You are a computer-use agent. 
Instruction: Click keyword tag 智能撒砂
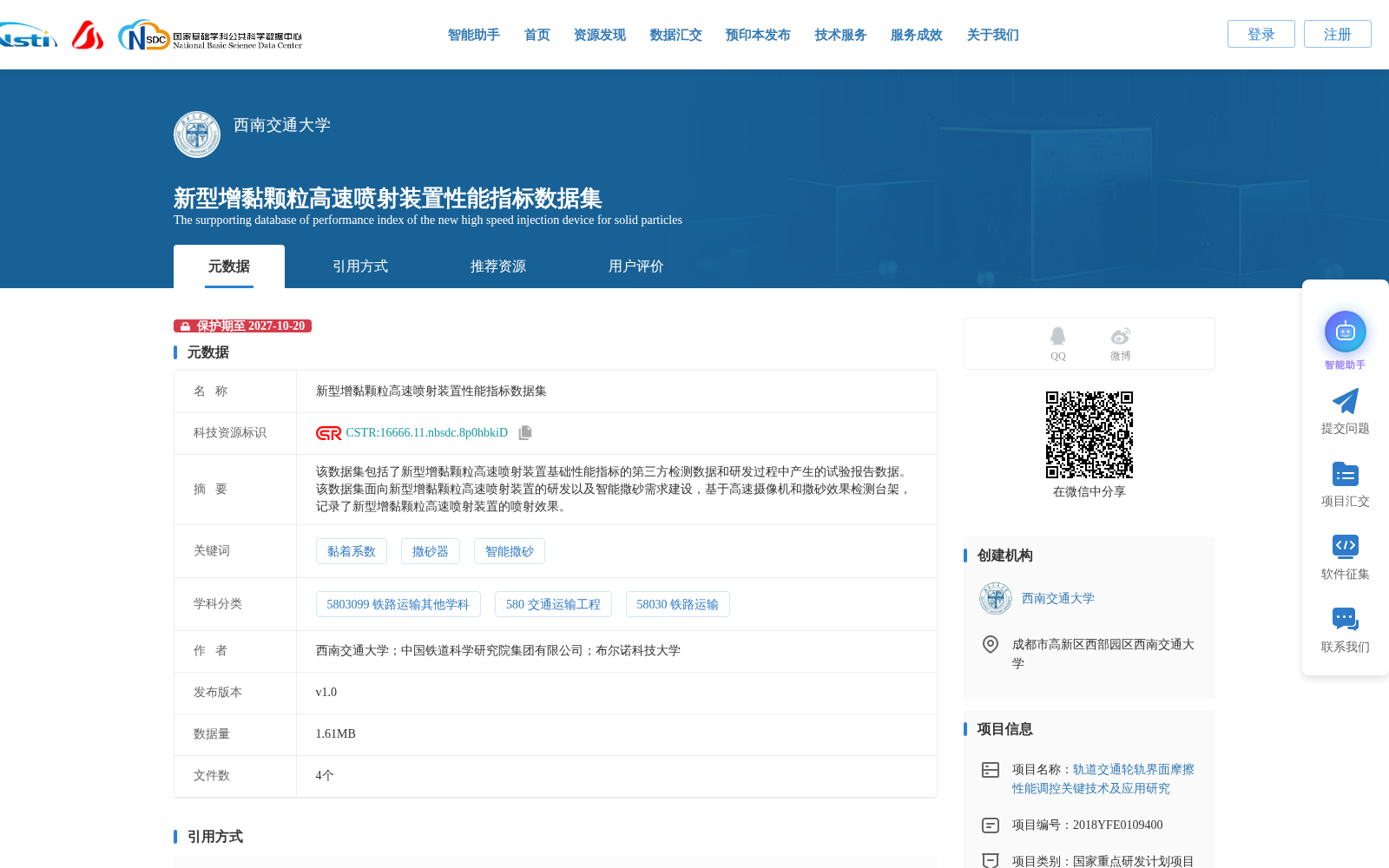pyautogui.click(x=510, y=551)
